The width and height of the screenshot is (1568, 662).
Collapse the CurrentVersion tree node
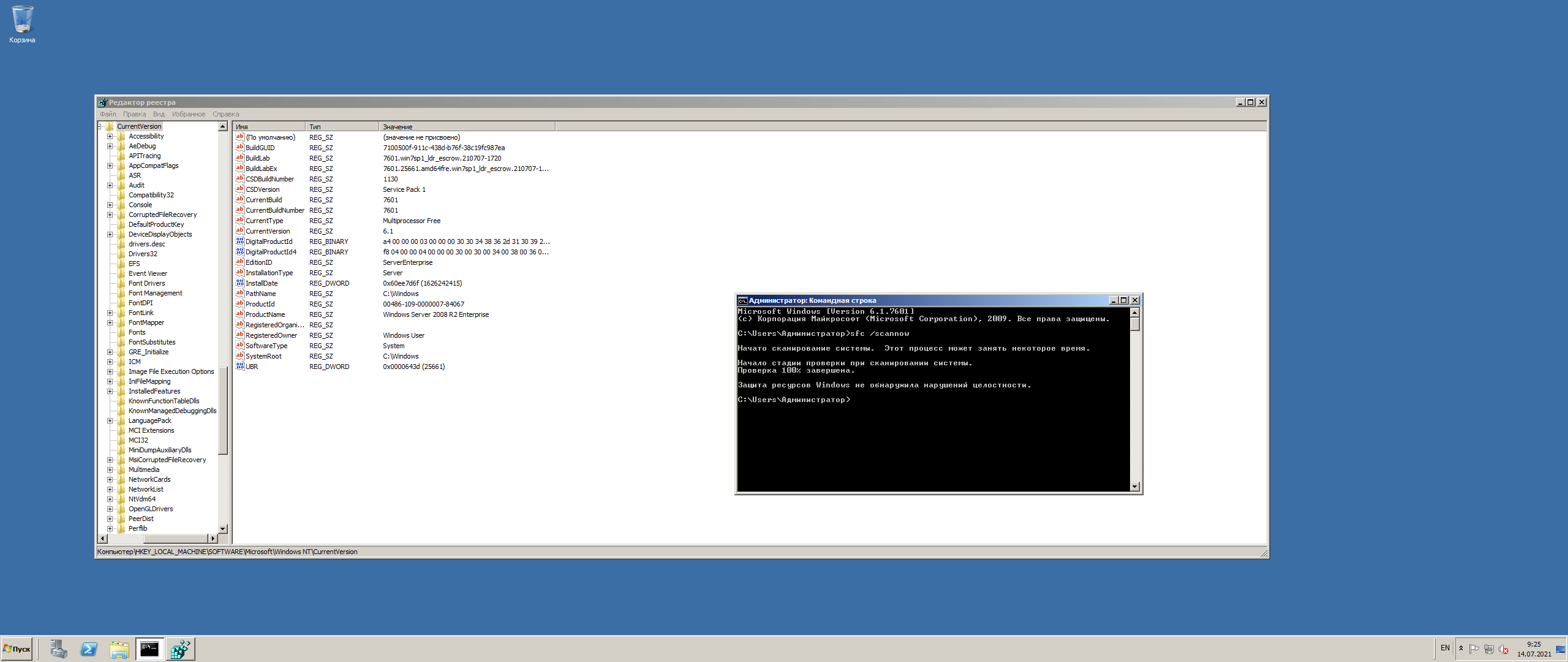tap(99, 126)
